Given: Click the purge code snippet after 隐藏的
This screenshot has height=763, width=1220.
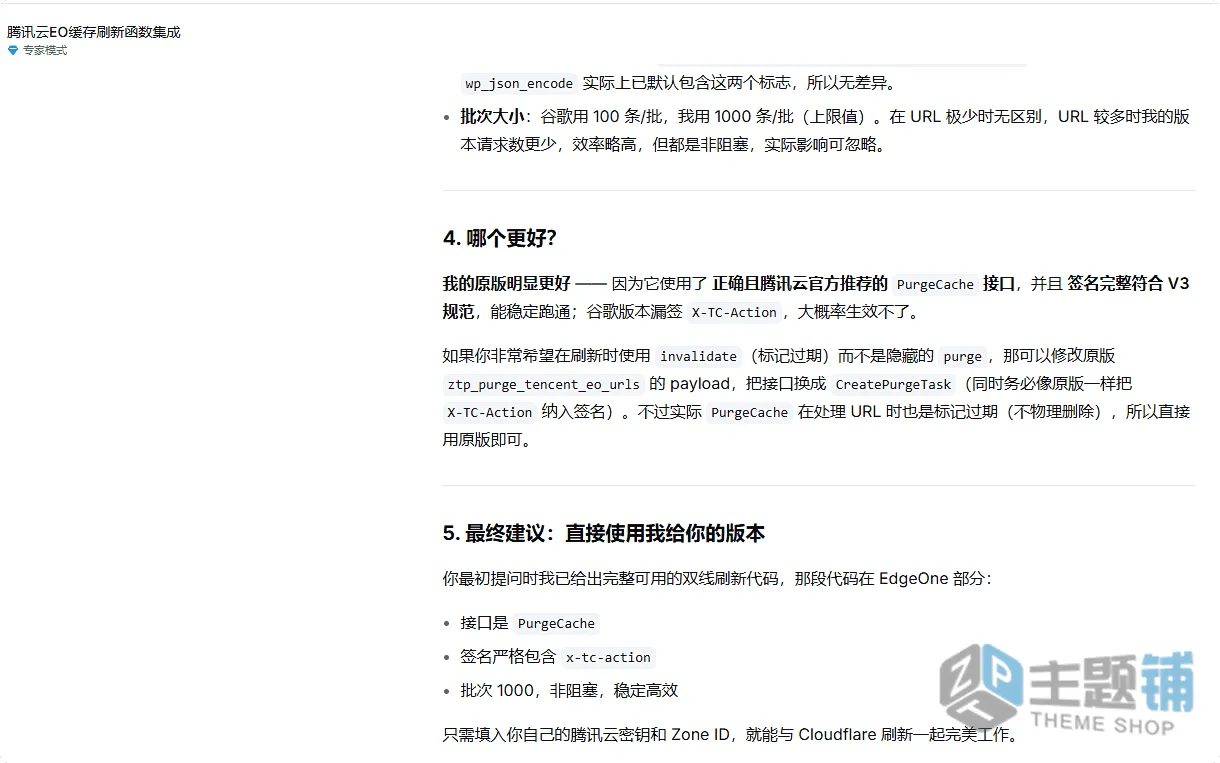Looking at the screenshot, I should coord(963,357).
